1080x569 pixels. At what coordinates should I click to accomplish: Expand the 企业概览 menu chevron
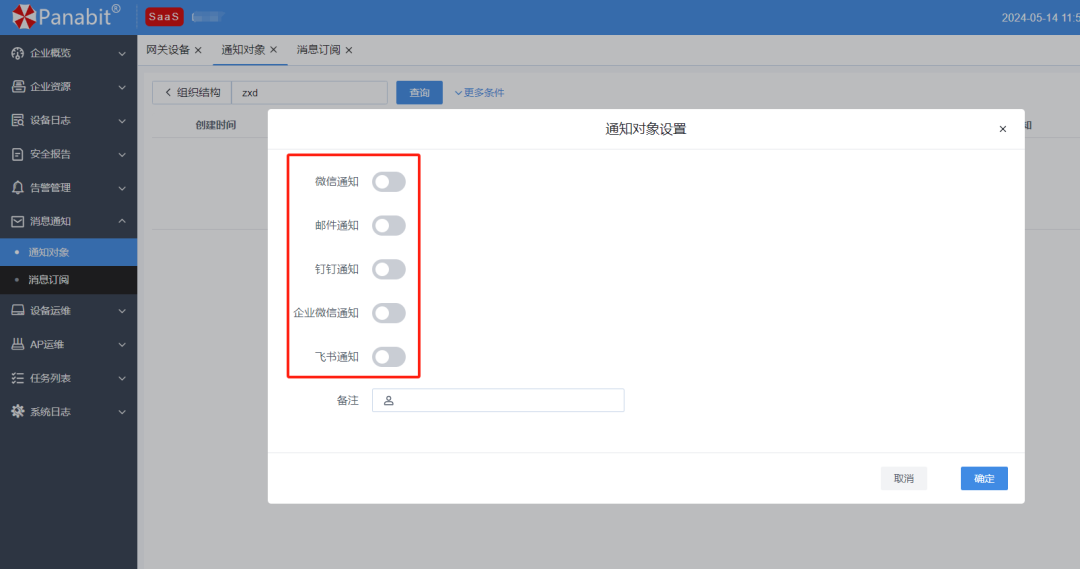[122, 54]
